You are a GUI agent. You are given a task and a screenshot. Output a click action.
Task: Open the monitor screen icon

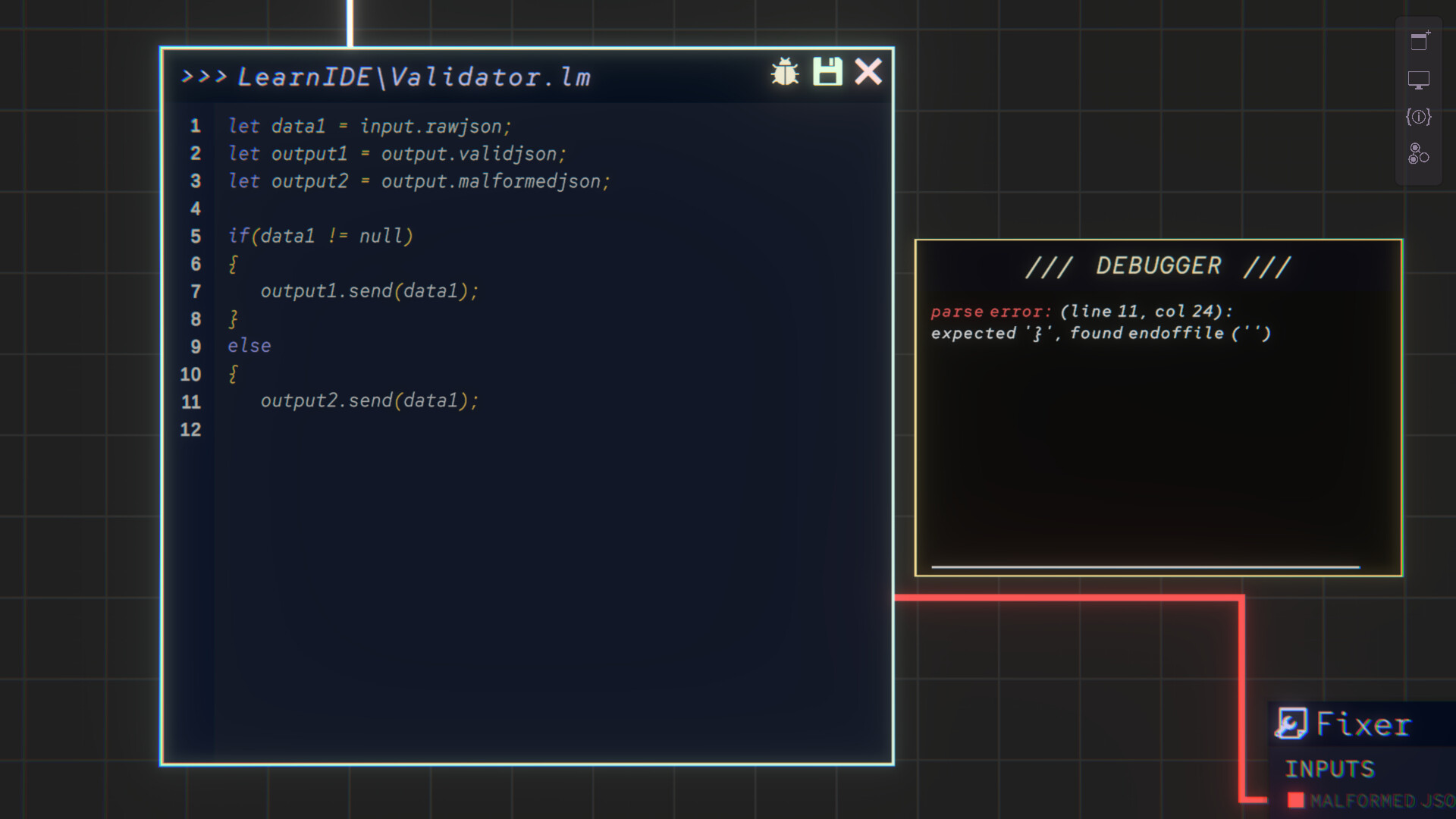click(x=1419, y=80)
